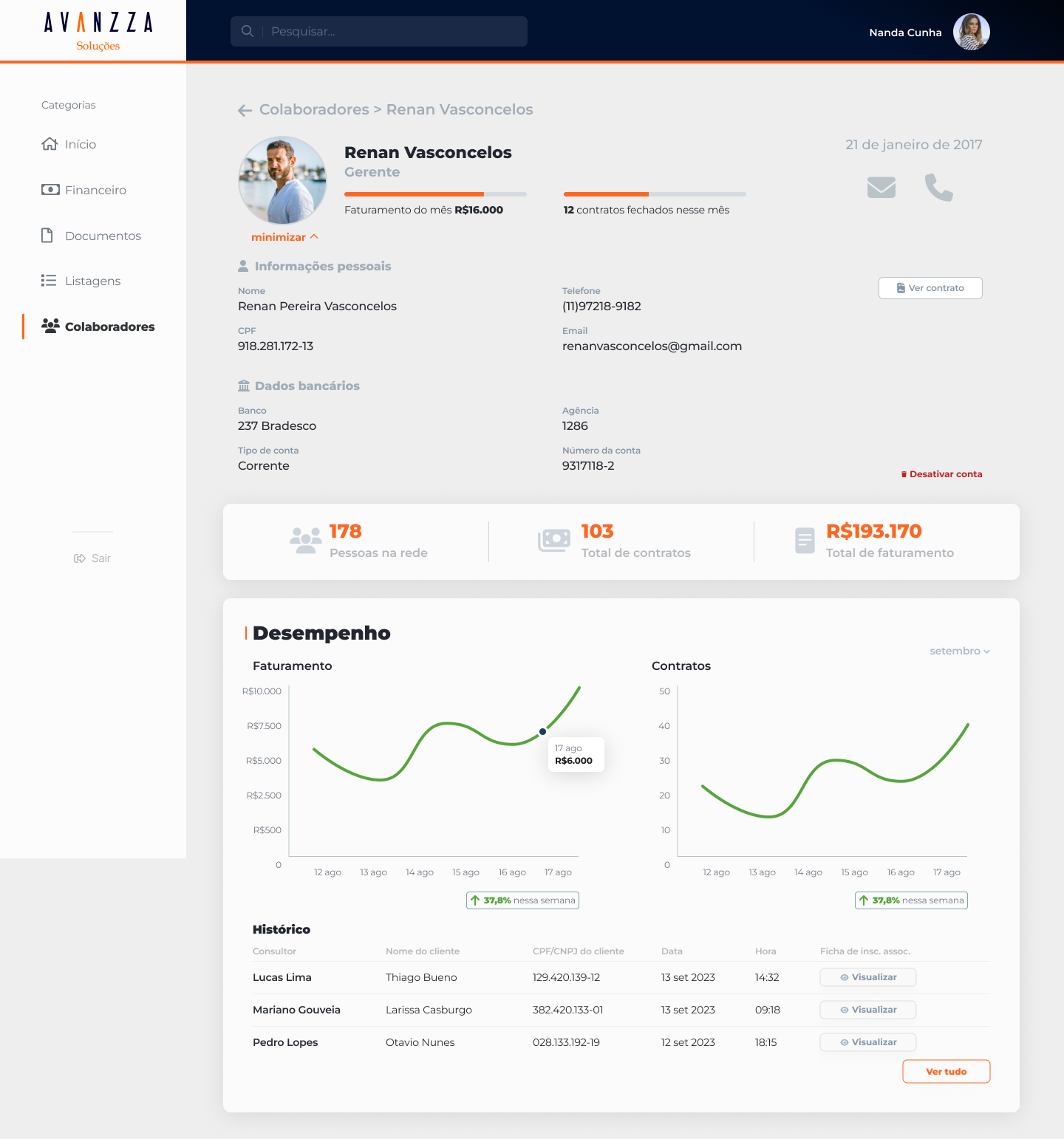The width and height of the screenshot is (1064, 1139).
Task: Visualizar ficha for Lucas Lima
Action: point(868,977)
